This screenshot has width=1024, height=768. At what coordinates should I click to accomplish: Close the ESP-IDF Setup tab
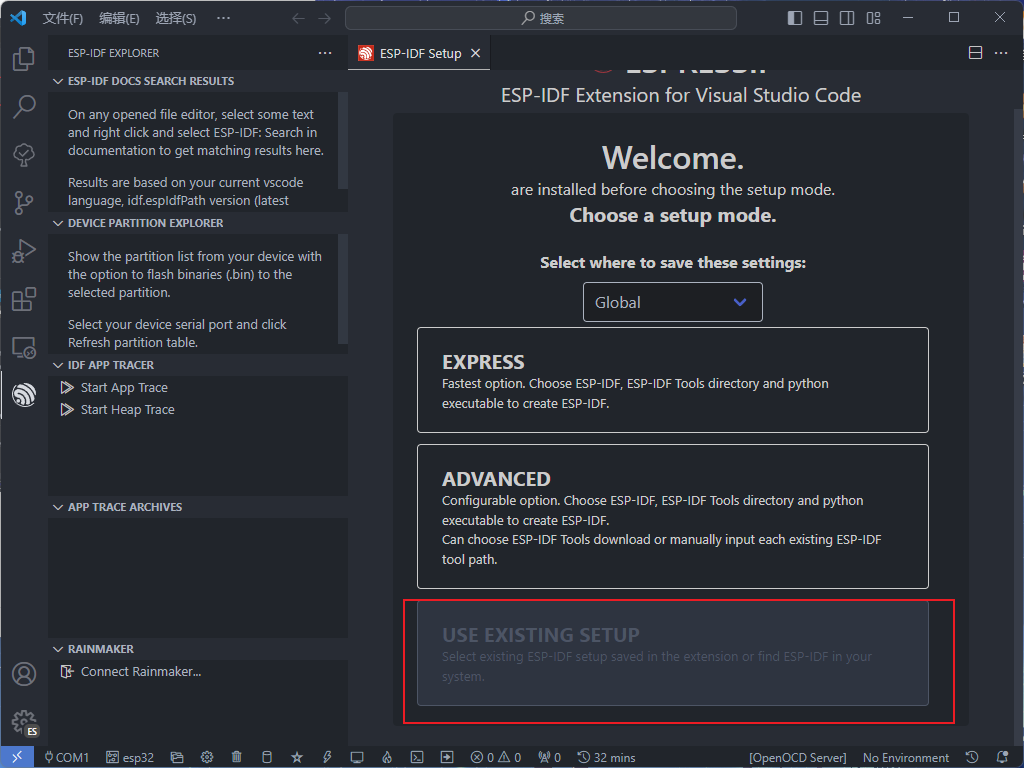click(x=476, y=54)
